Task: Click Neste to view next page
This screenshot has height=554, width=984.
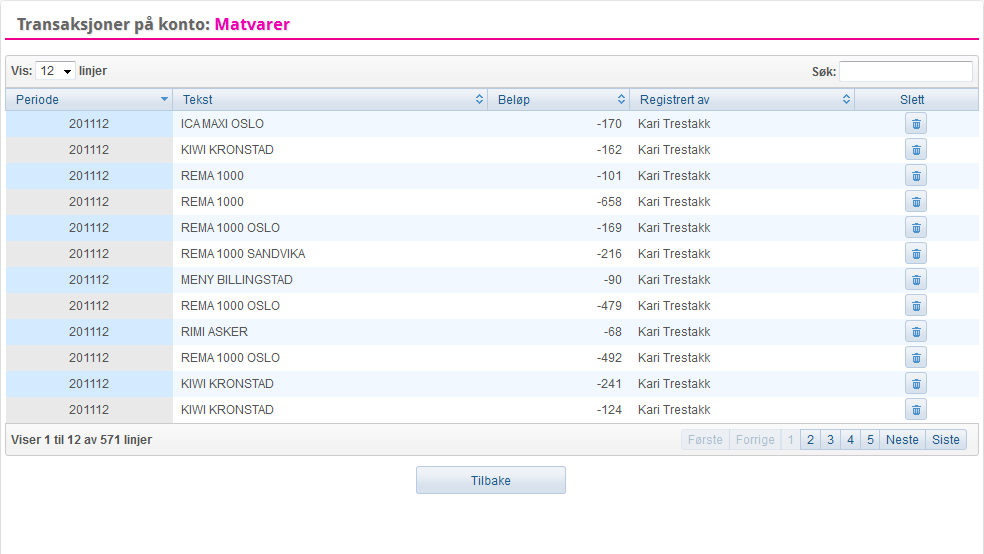Action: [x=902, y=440]
